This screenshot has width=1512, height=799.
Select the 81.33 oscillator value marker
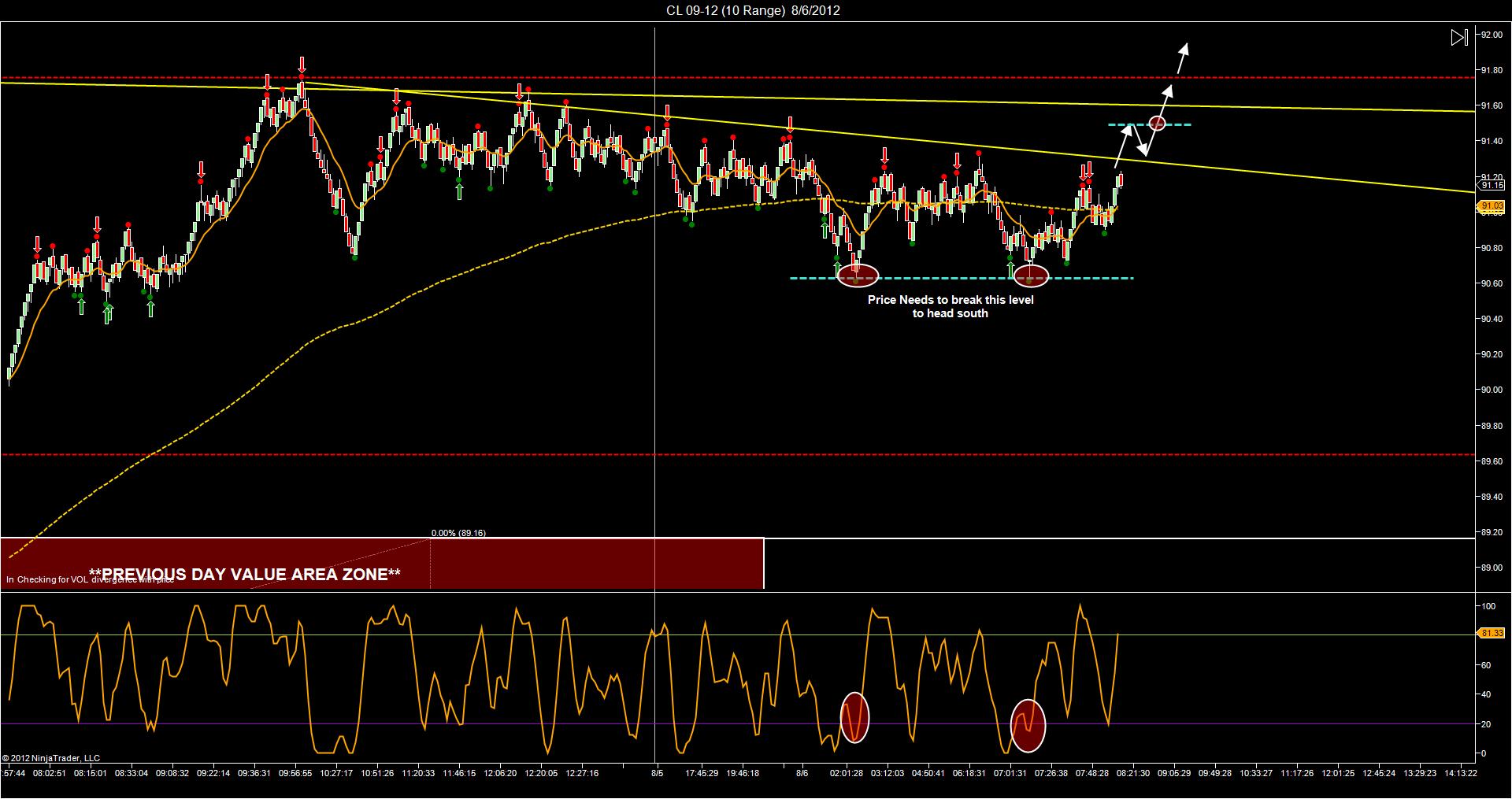coord(1492,633)
